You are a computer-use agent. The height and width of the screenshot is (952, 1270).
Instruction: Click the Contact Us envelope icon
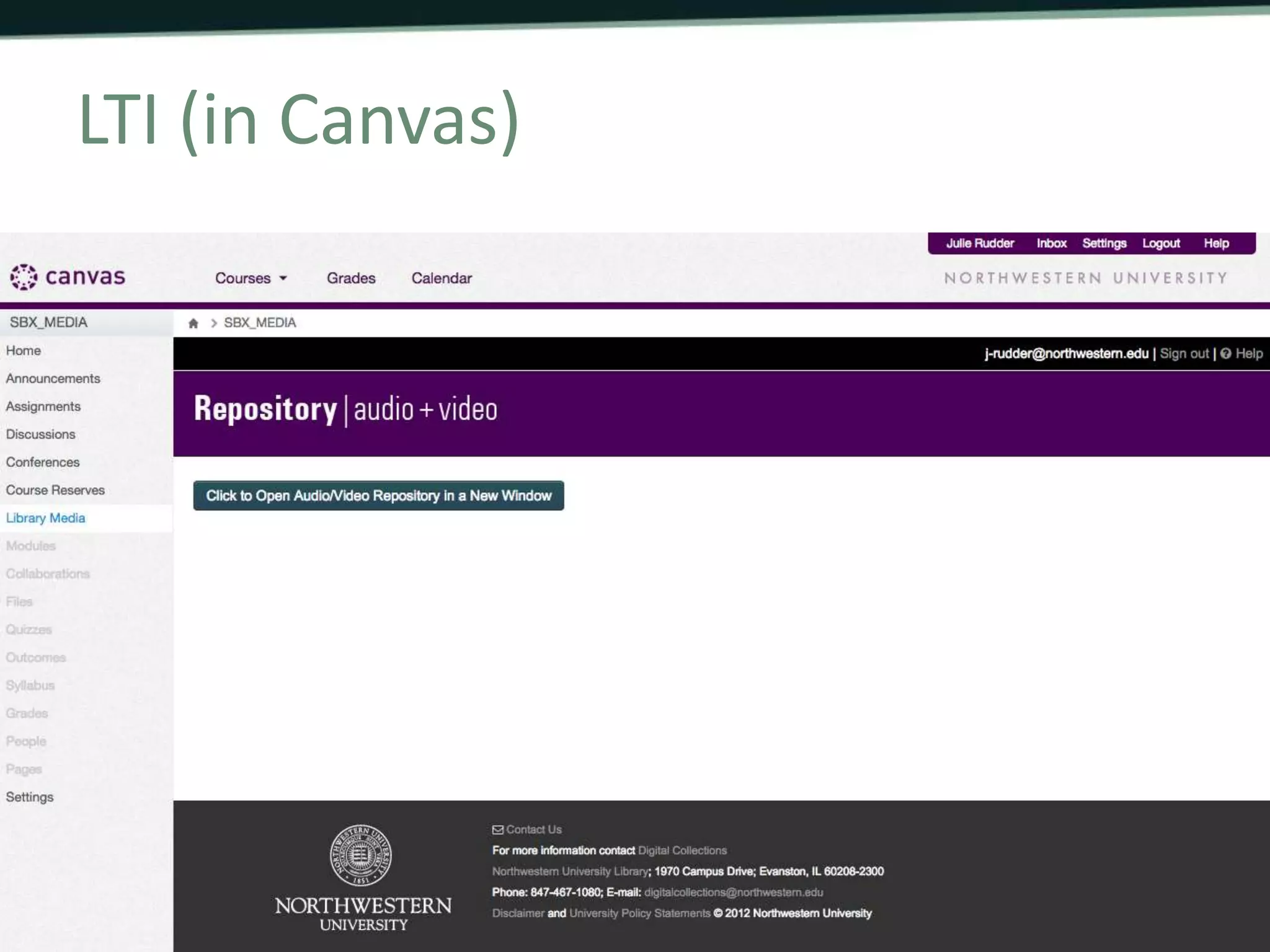pos(497,830)
